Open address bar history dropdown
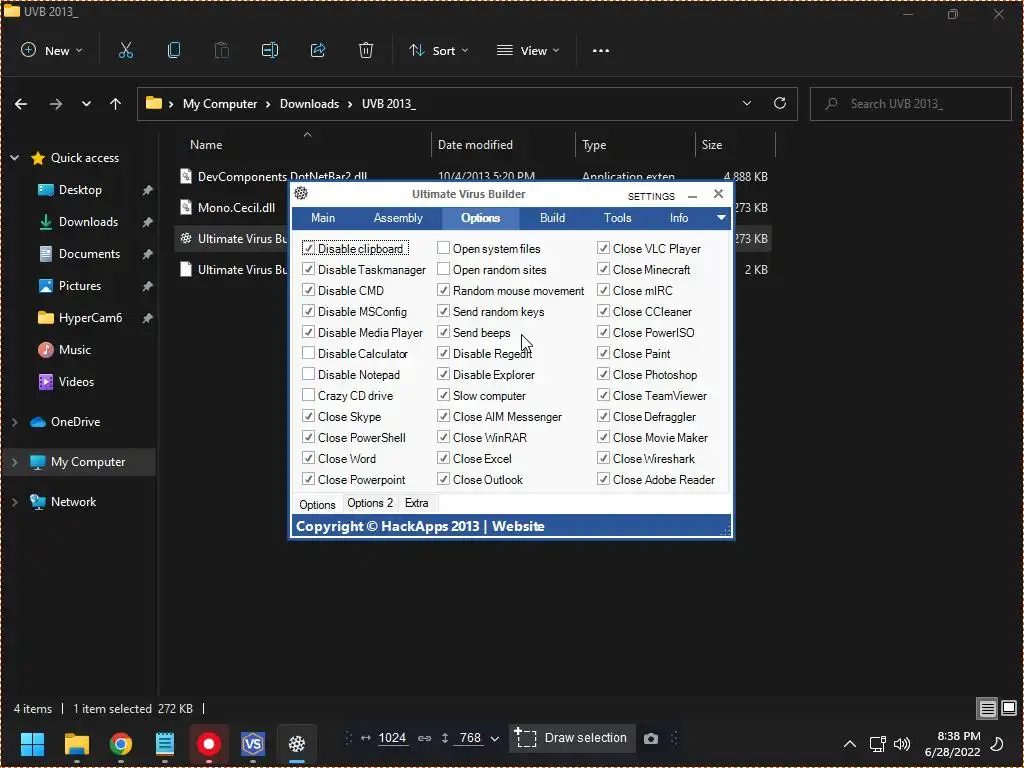The width and height of the screenshot is (1024, 768). (746, 103)
